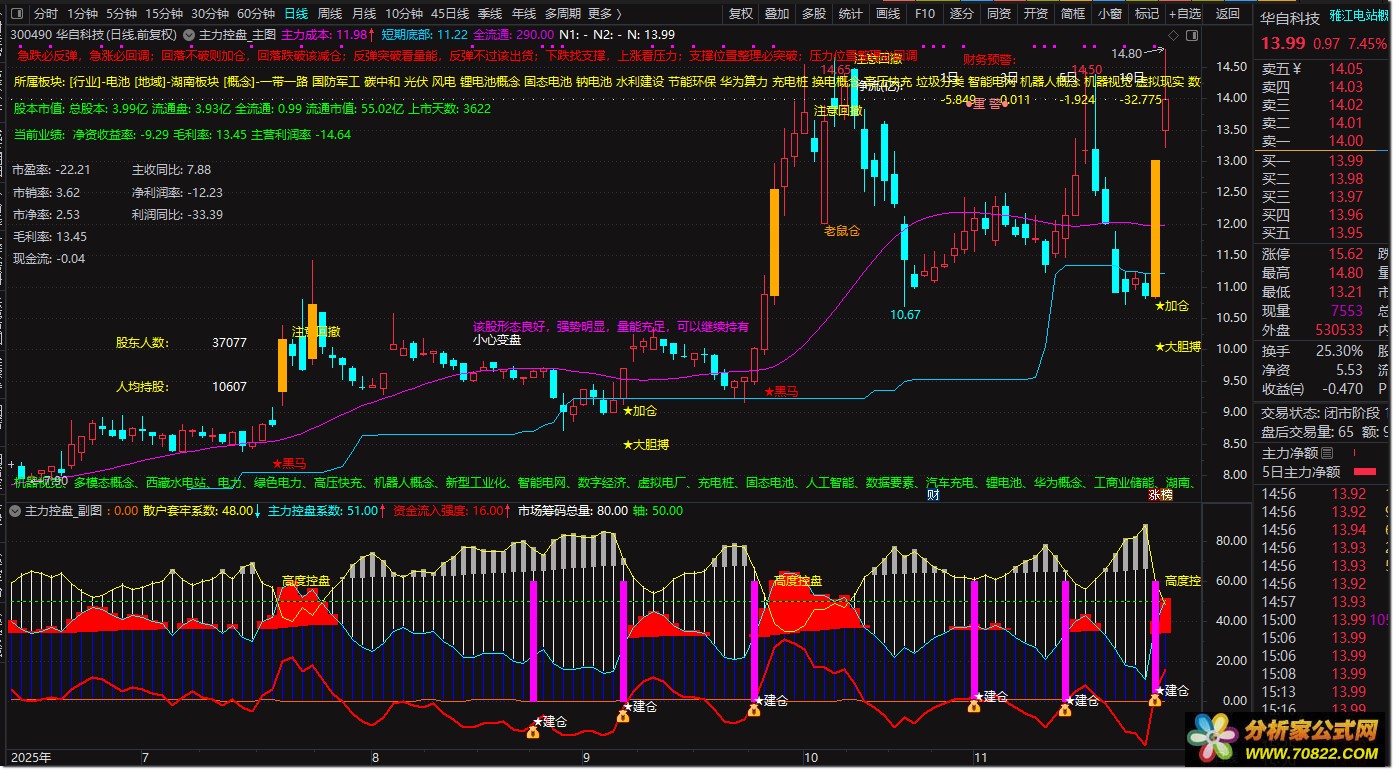Select the 60分钟 period tab
This screenshot has height=770, width=1395.
(x=256, y=14)
